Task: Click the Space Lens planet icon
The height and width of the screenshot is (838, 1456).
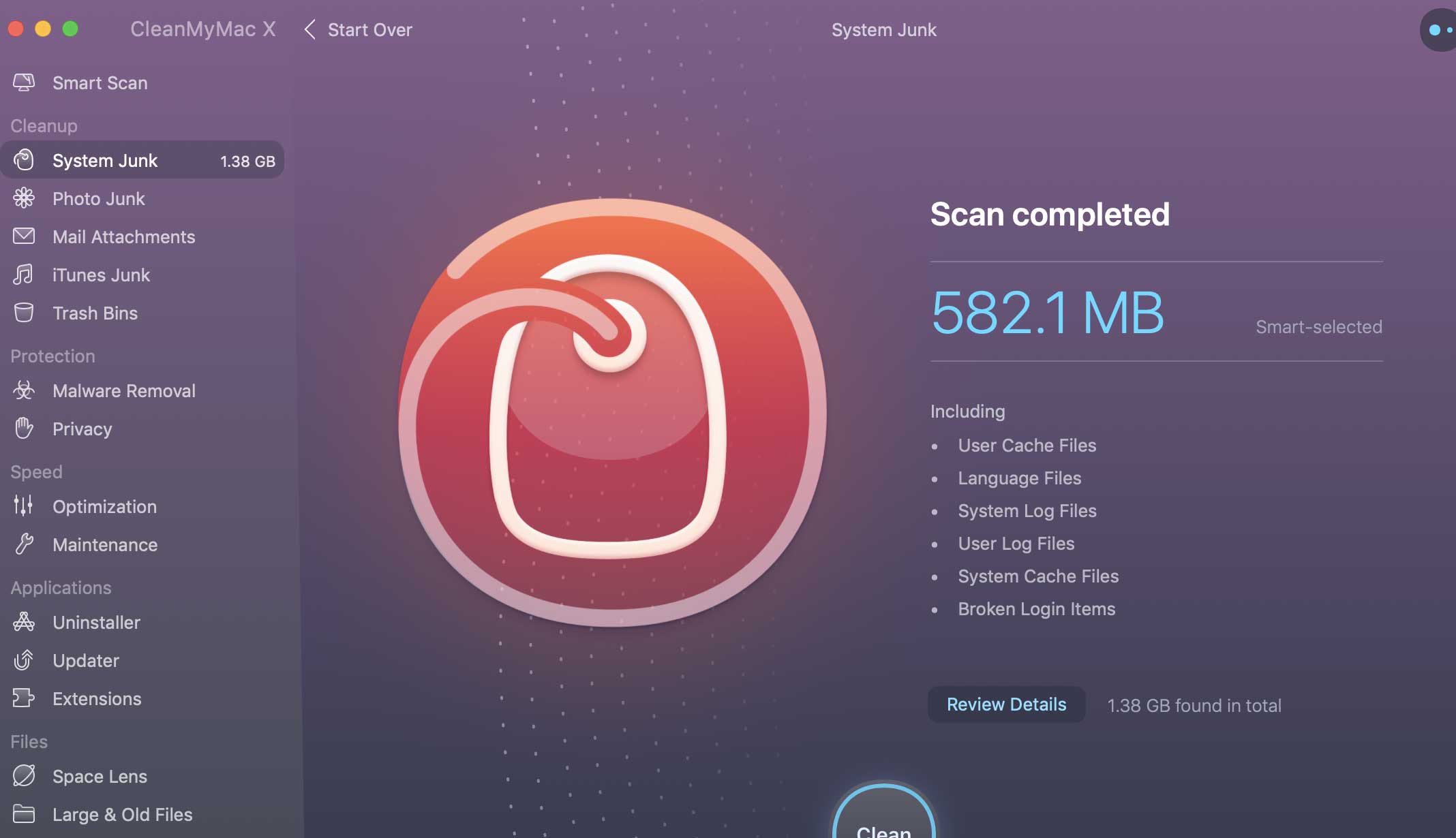Action: point(24,776)
